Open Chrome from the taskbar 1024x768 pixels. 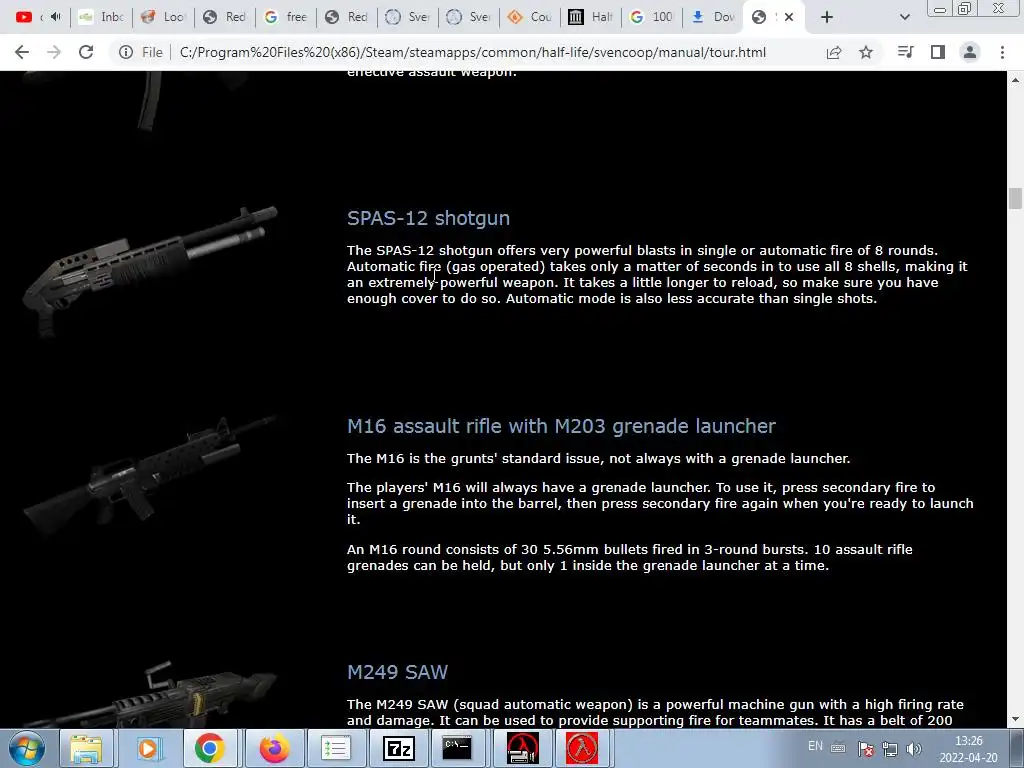tap(209, 748)
